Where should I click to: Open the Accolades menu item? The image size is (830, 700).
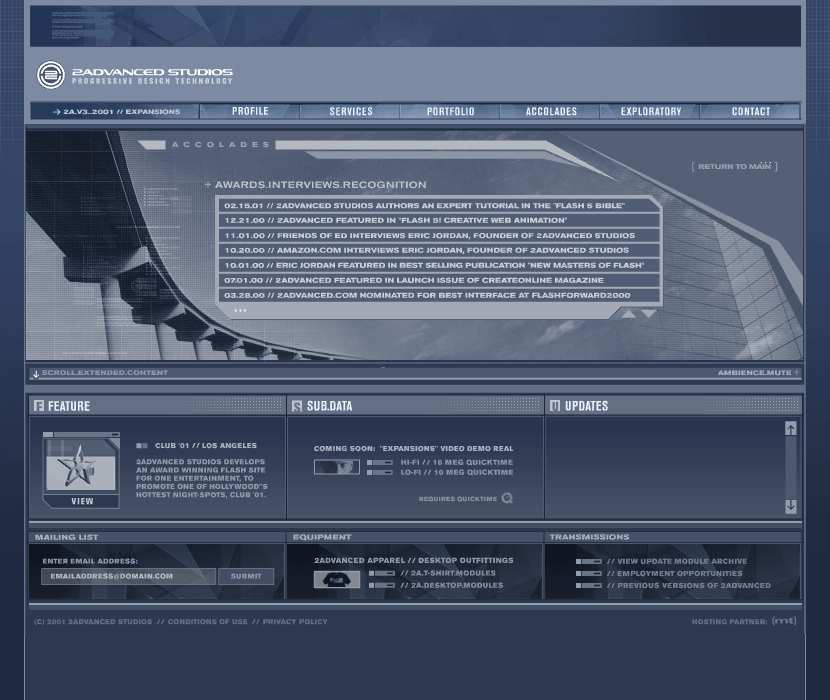[x=551, y=111]
